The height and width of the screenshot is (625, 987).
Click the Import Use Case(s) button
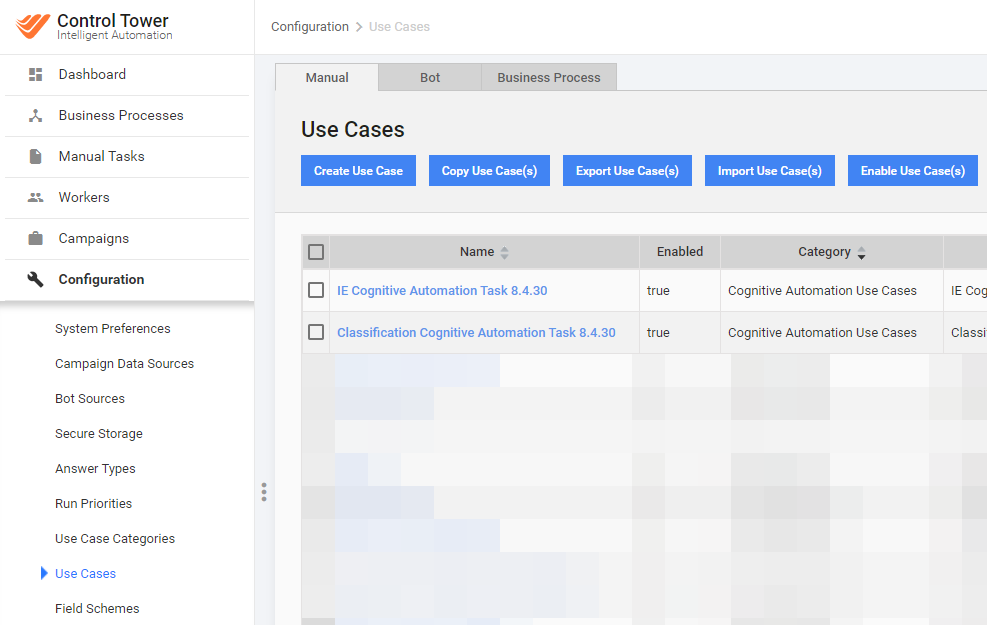pos(769,171)
